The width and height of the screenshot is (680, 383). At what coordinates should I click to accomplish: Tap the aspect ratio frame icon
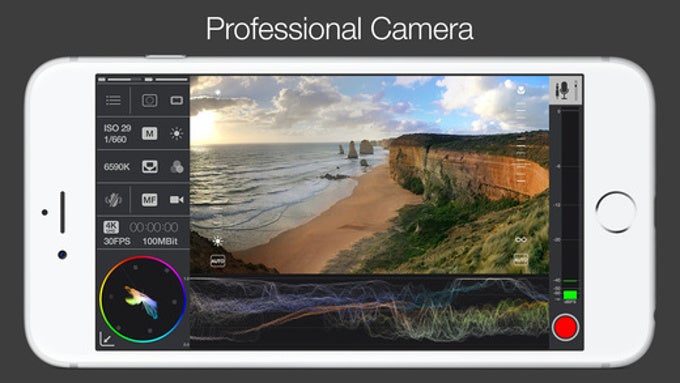pyautogui.click(x=177, y=101)
